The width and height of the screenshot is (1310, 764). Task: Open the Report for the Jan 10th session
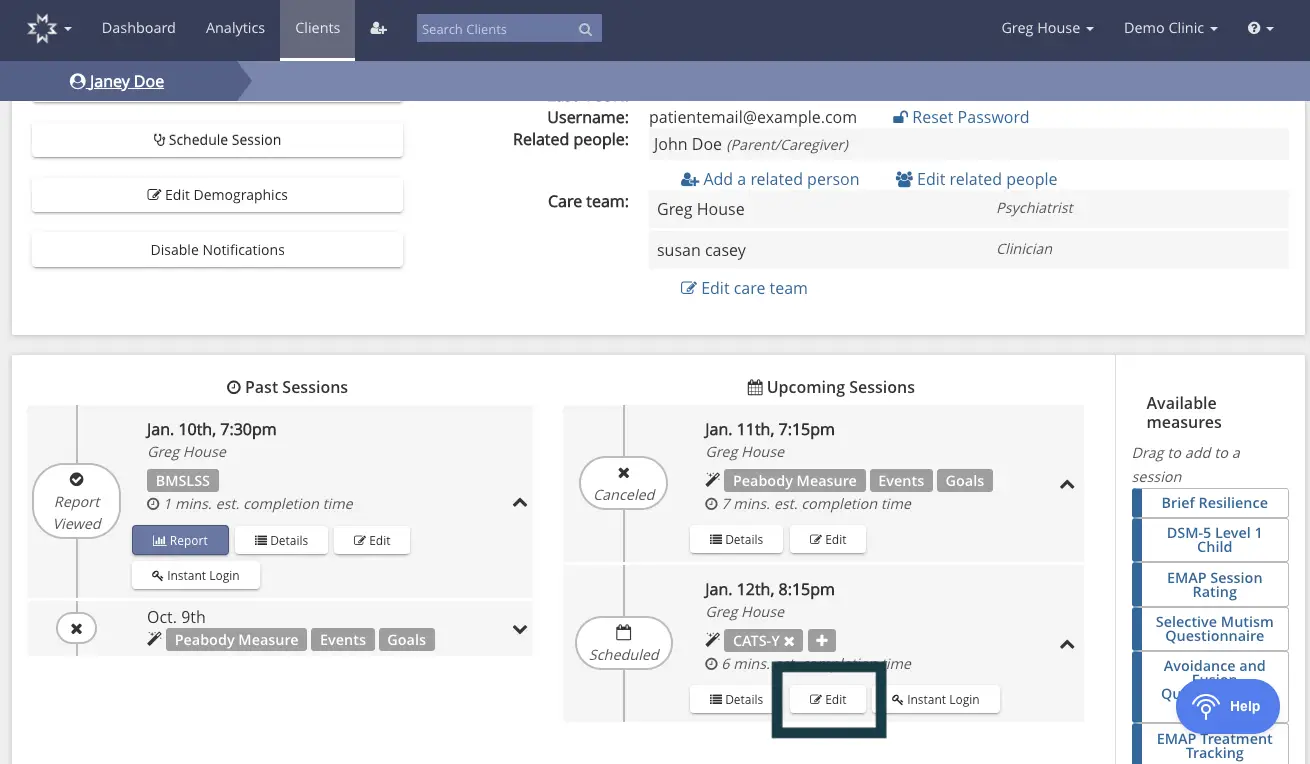[x=180, y=540]
